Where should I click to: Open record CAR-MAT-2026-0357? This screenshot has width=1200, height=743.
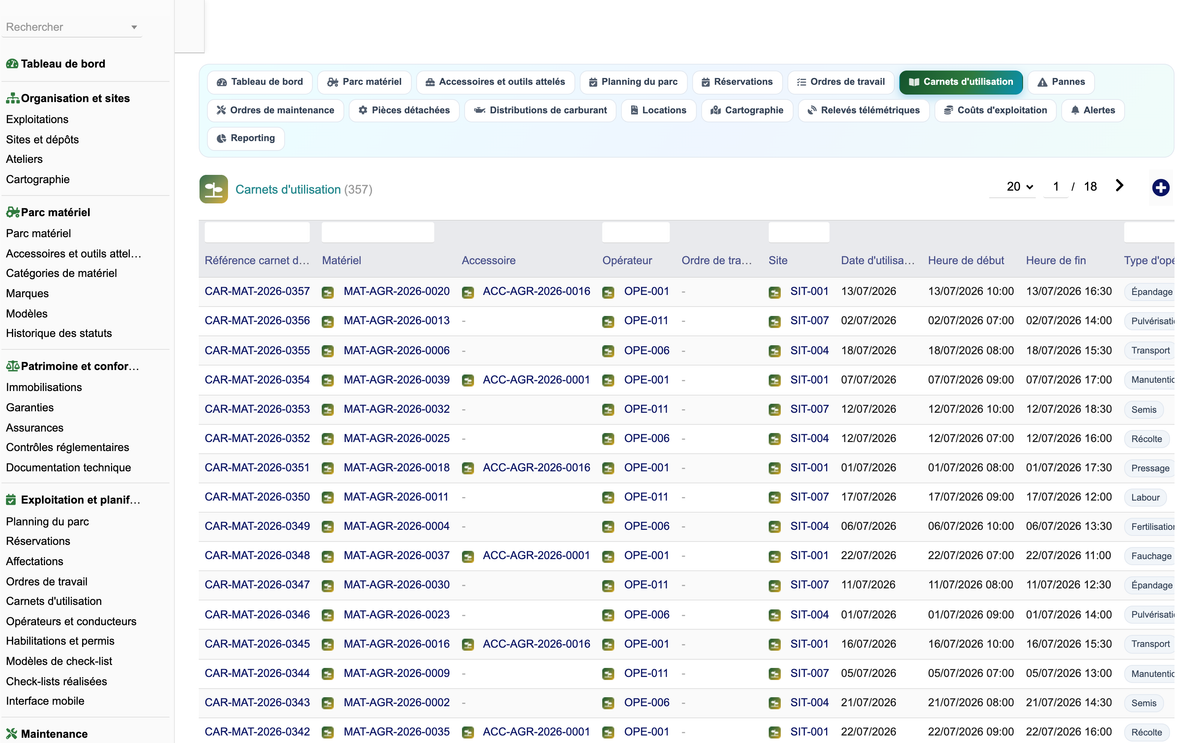tap(257, 292)
